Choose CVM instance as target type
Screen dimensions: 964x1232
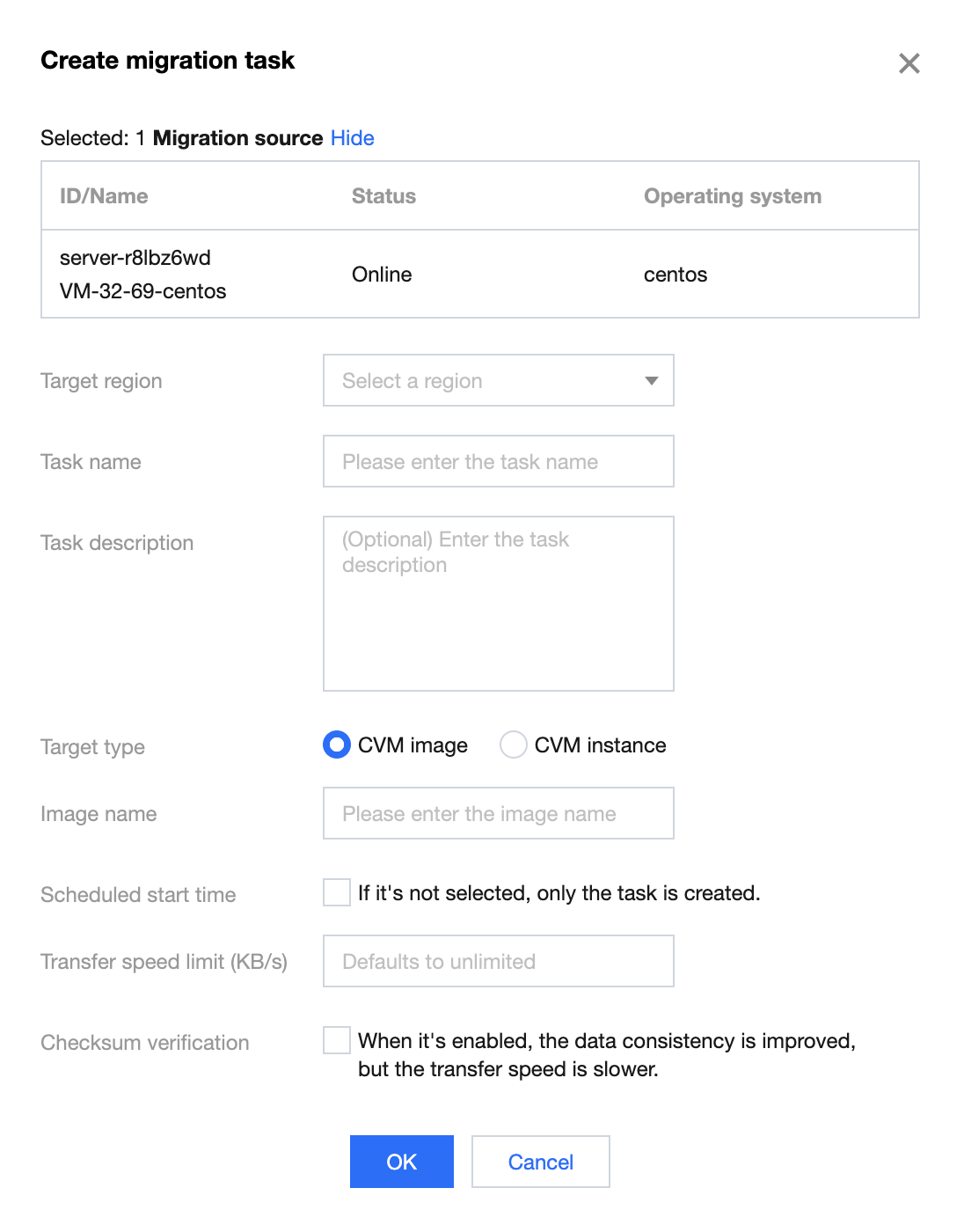coord(514,745)
